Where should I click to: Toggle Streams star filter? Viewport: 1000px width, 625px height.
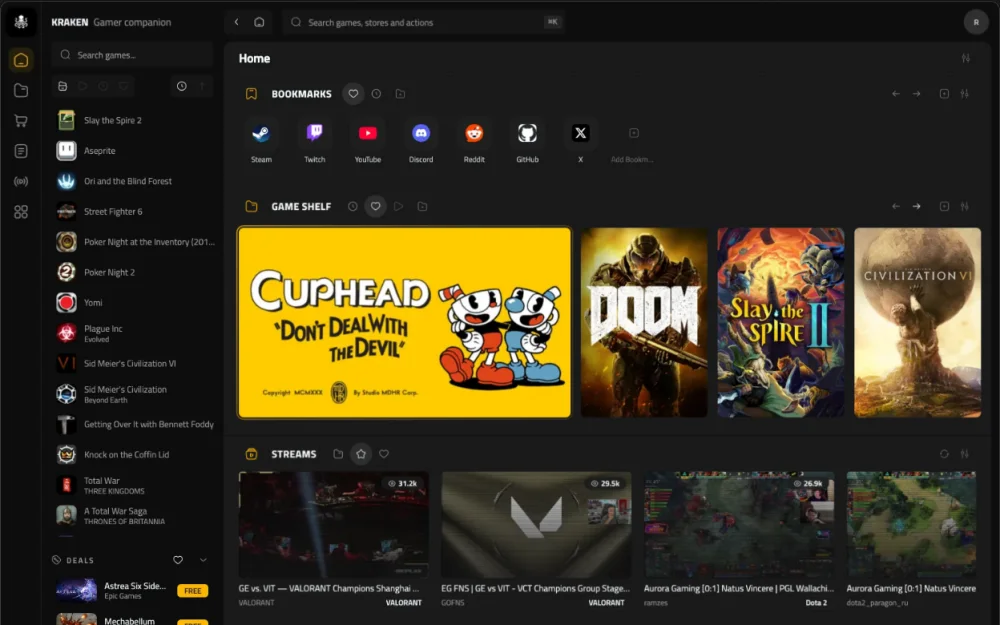click(361, 454)
